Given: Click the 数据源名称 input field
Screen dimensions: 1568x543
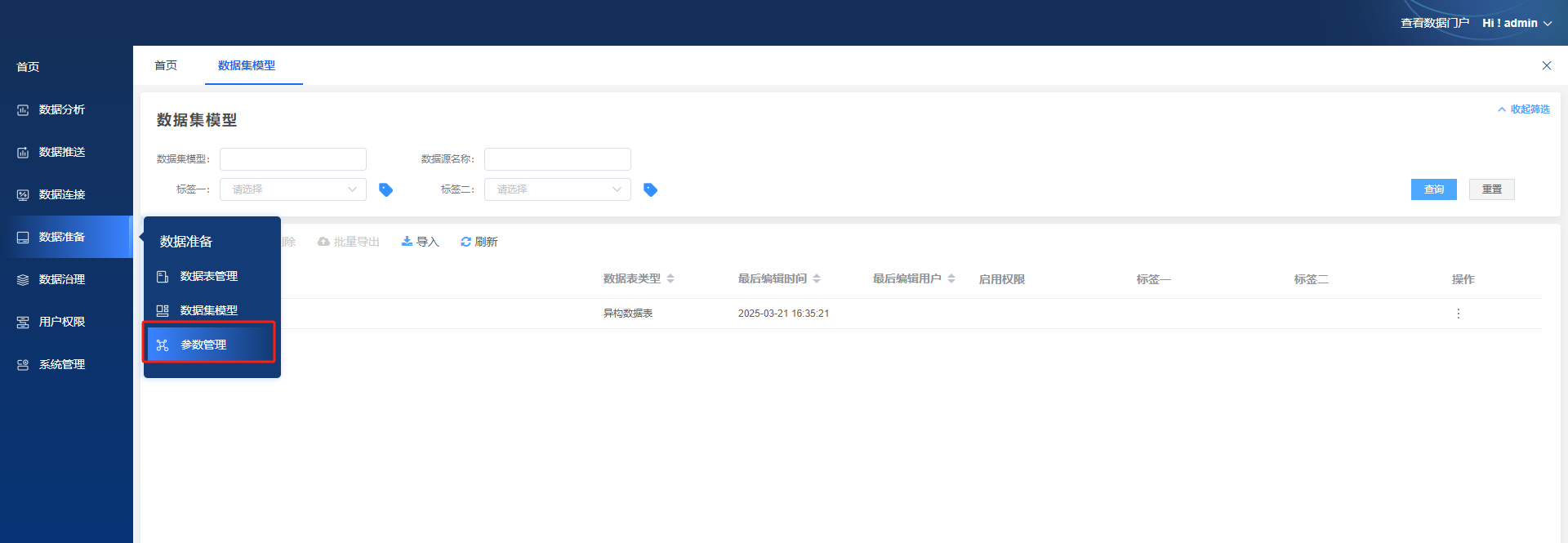Looking at the screenshot, I should (557, 159).
